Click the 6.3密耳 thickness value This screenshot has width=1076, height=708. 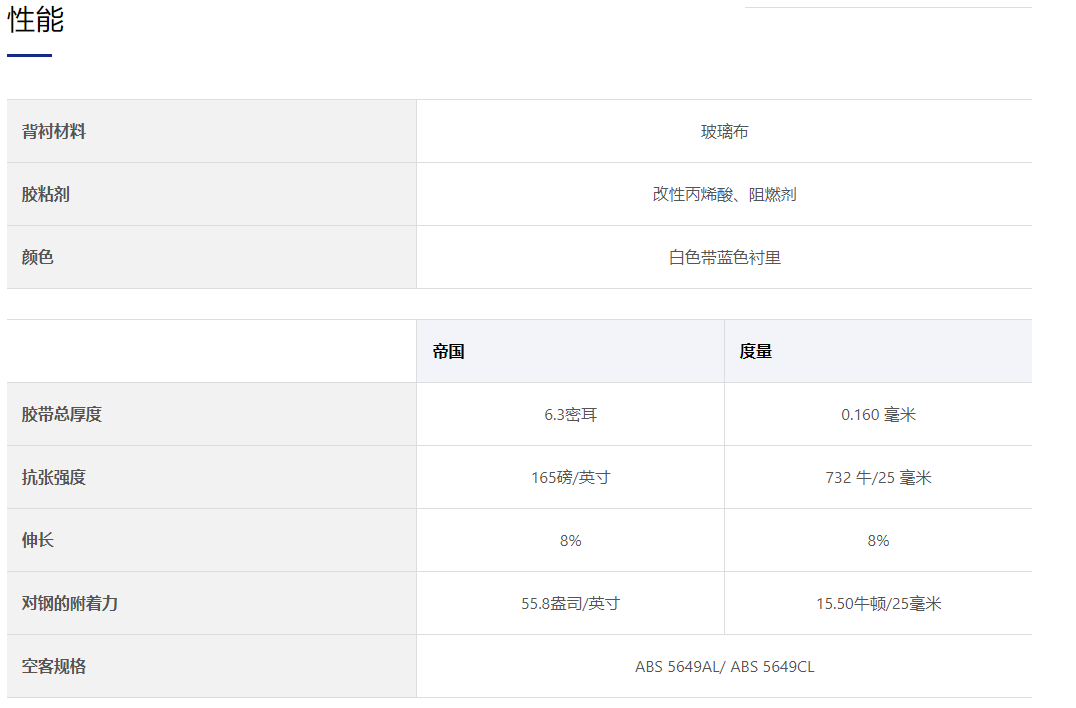pyautogui.click(x=570, y=415)
